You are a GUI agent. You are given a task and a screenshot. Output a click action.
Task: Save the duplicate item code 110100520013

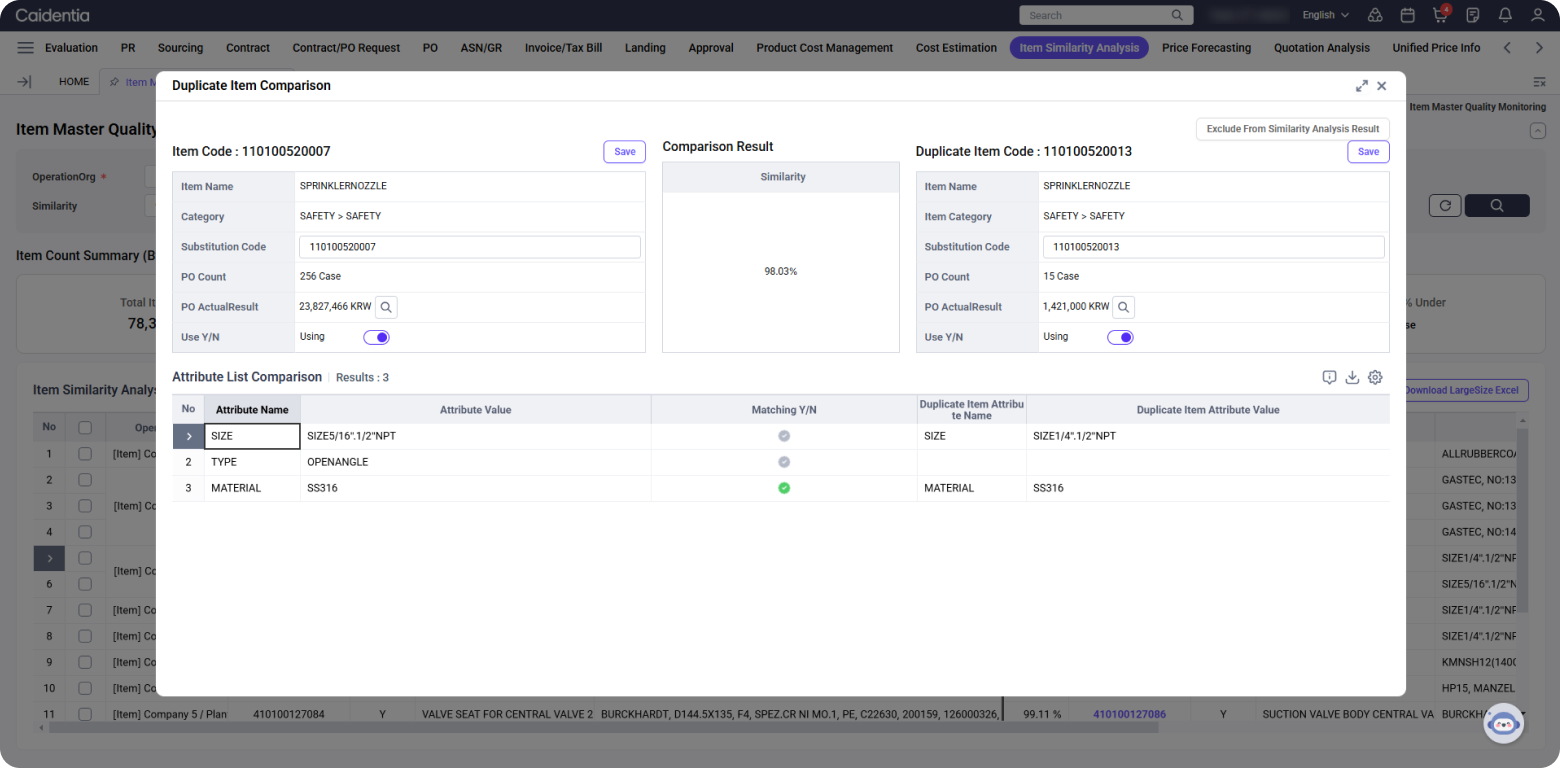pos(1368,152)
